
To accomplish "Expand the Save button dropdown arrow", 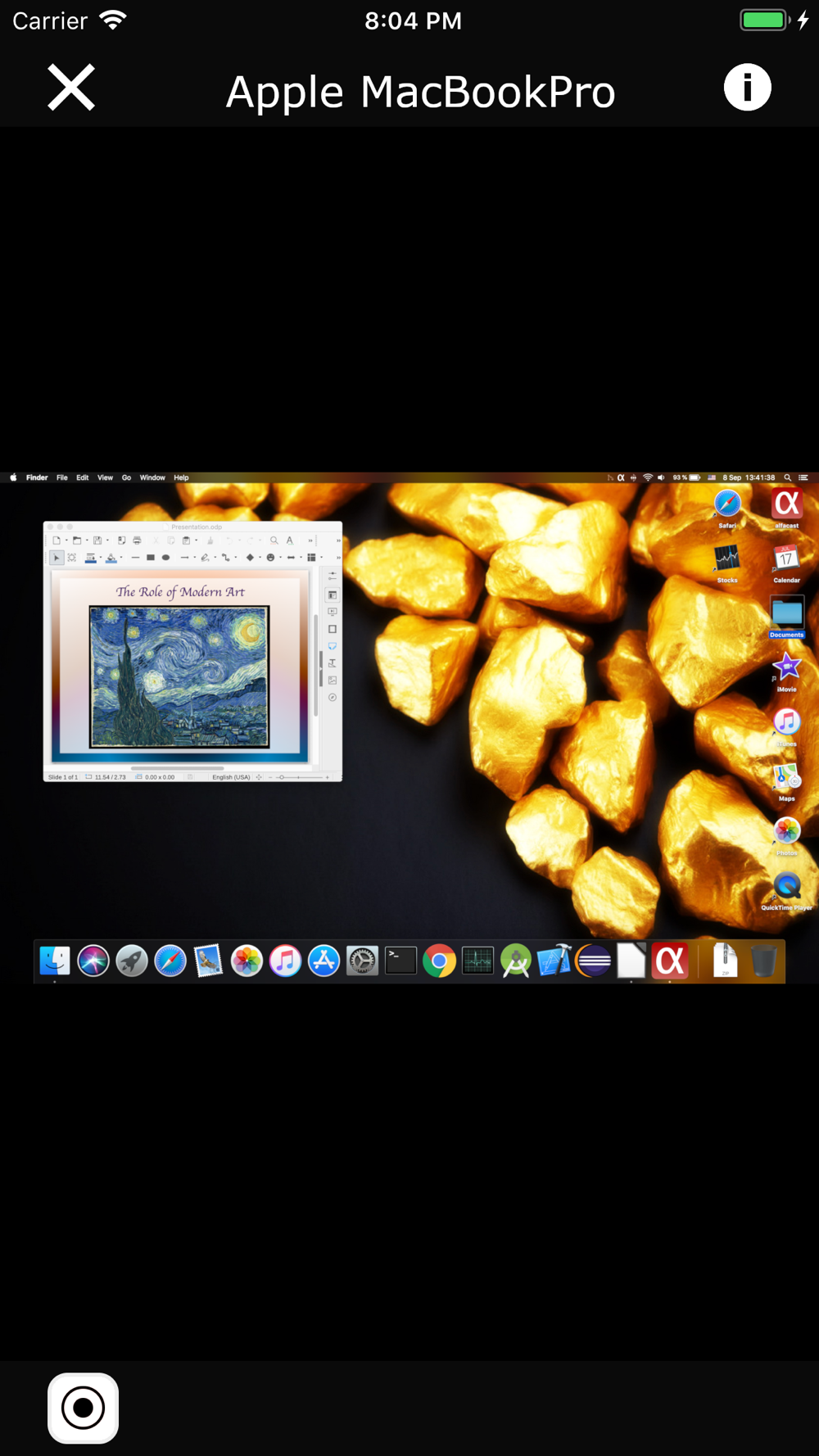I will click(107, 540).
